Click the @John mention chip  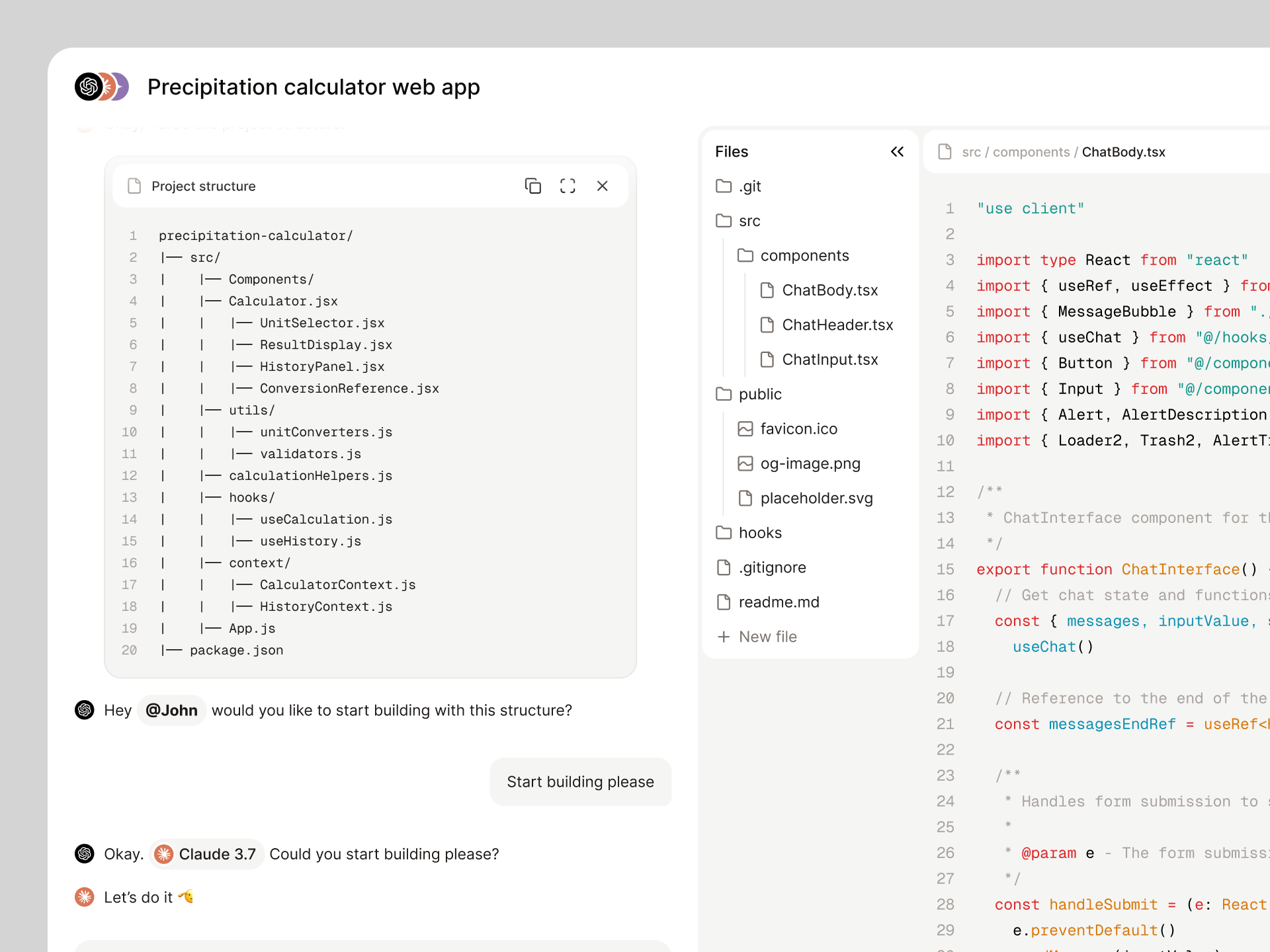point(171,711)
